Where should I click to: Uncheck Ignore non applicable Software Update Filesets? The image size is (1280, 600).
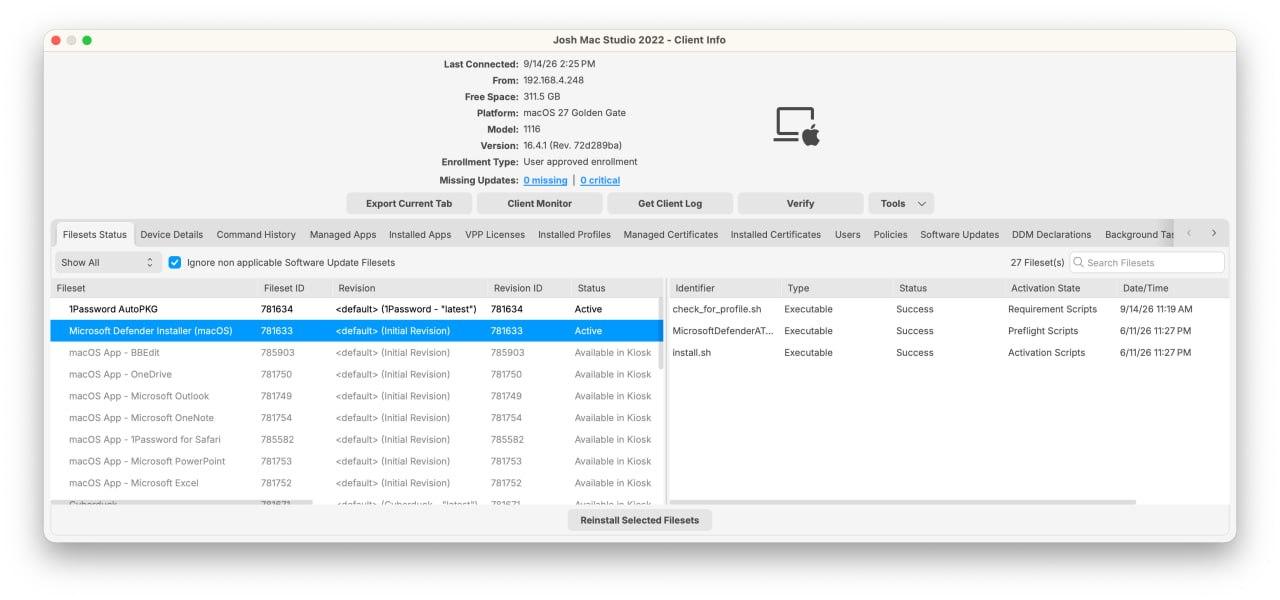(x=175, y=262)
